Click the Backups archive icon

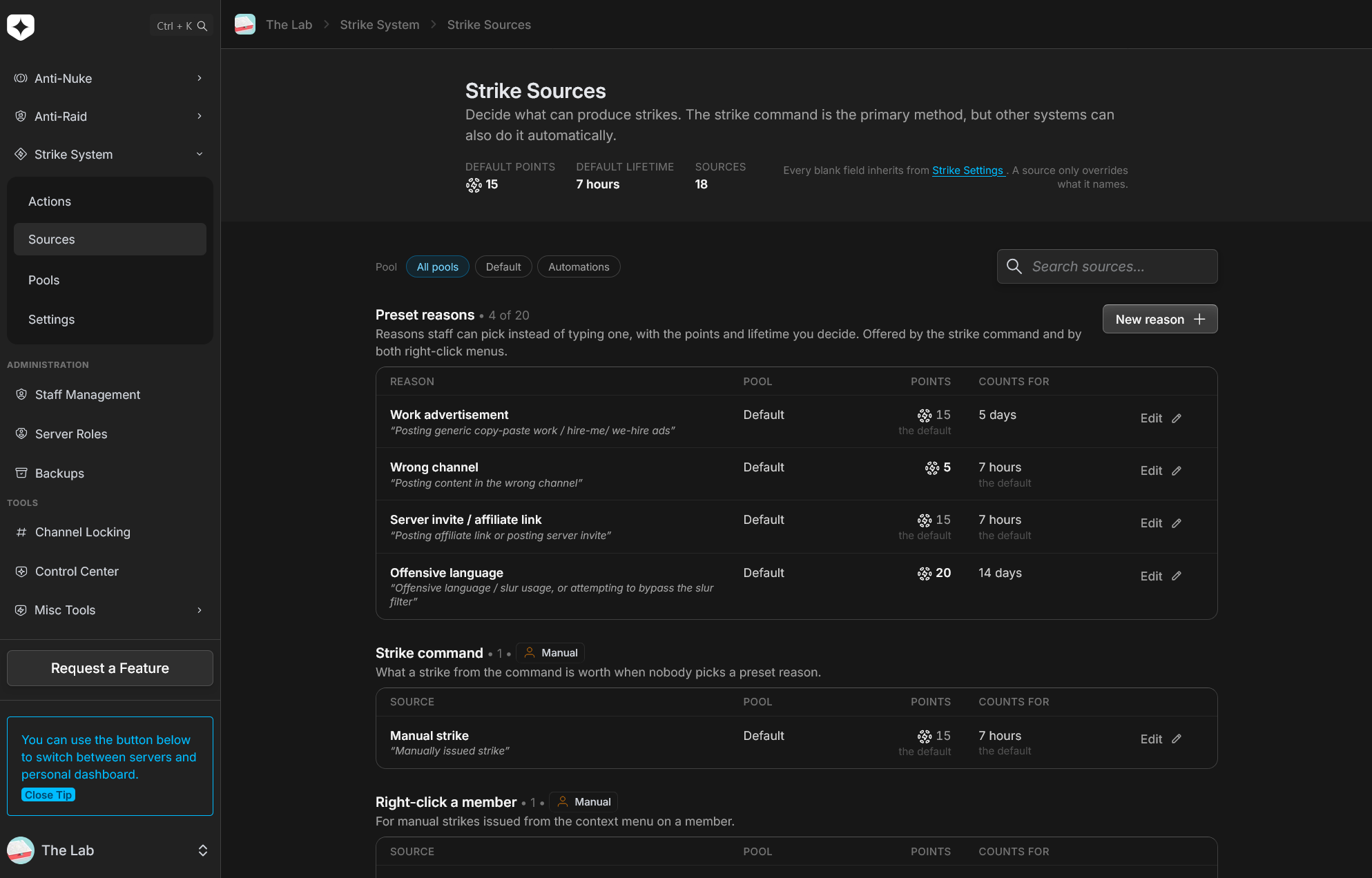(21, 473)
